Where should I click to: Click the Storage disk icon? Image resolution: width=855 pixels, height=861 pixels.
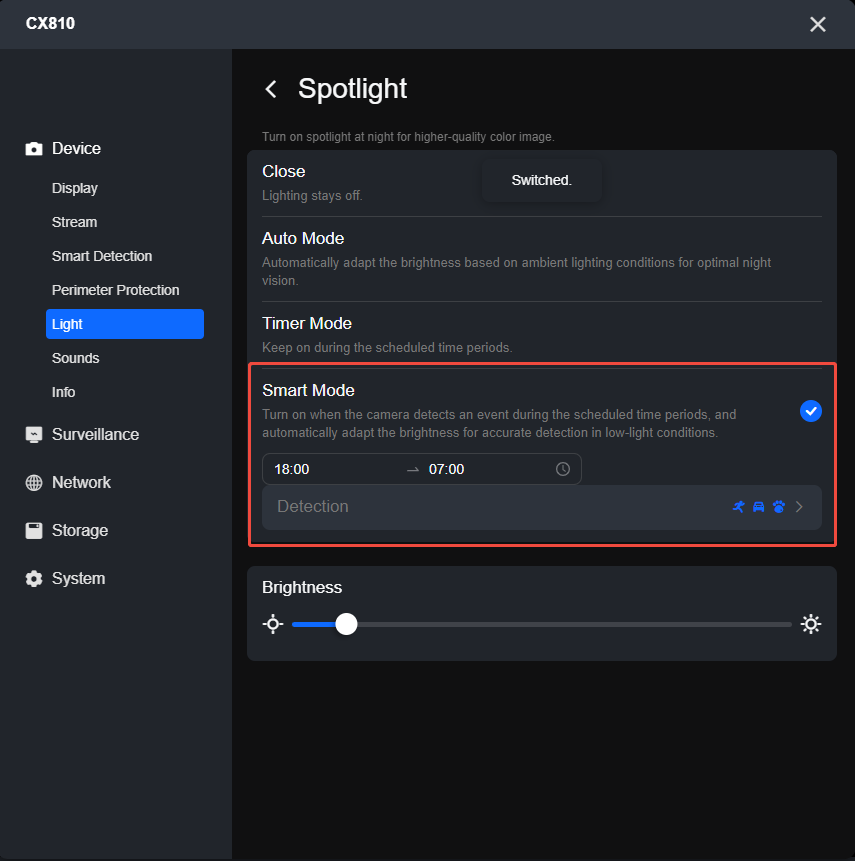pyautogui.click(x=34, y=530)
